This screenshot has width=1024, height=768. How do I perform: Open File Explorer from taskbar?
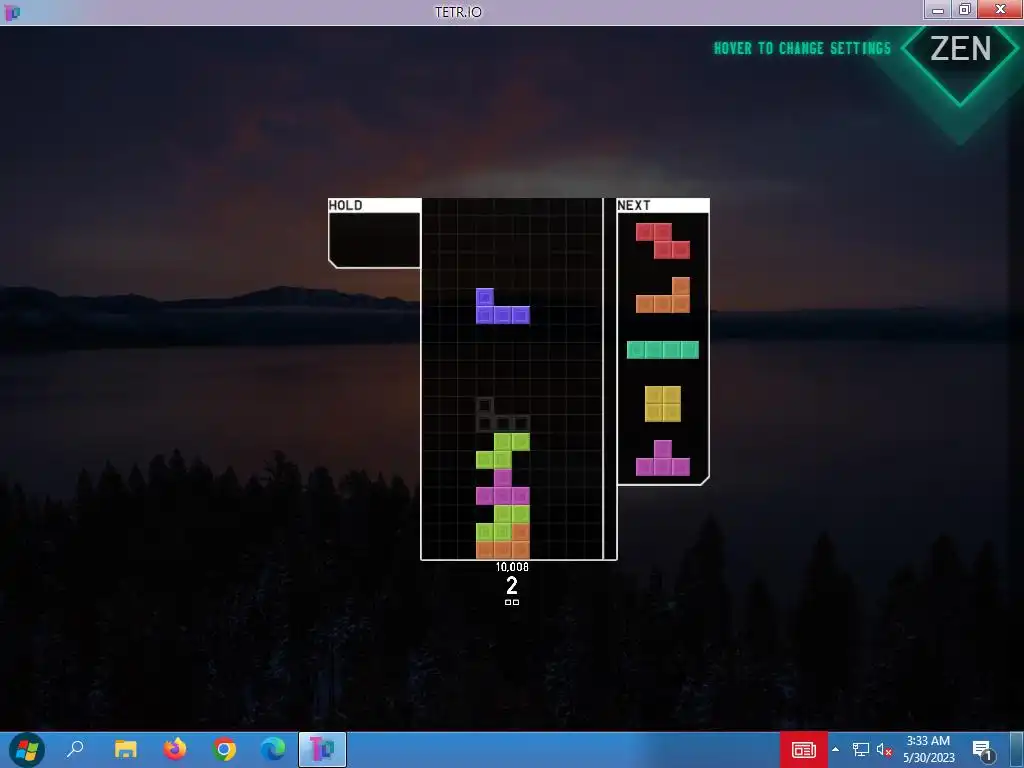pos(125,749)
